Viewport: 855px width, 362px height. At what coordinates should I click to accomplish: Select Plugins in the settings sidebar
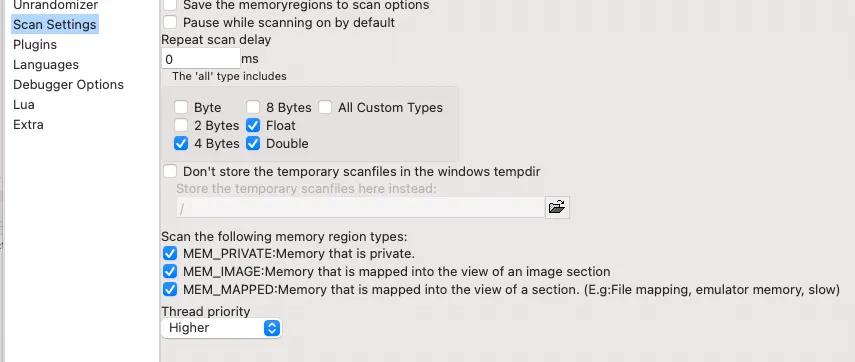click(35, 45)
